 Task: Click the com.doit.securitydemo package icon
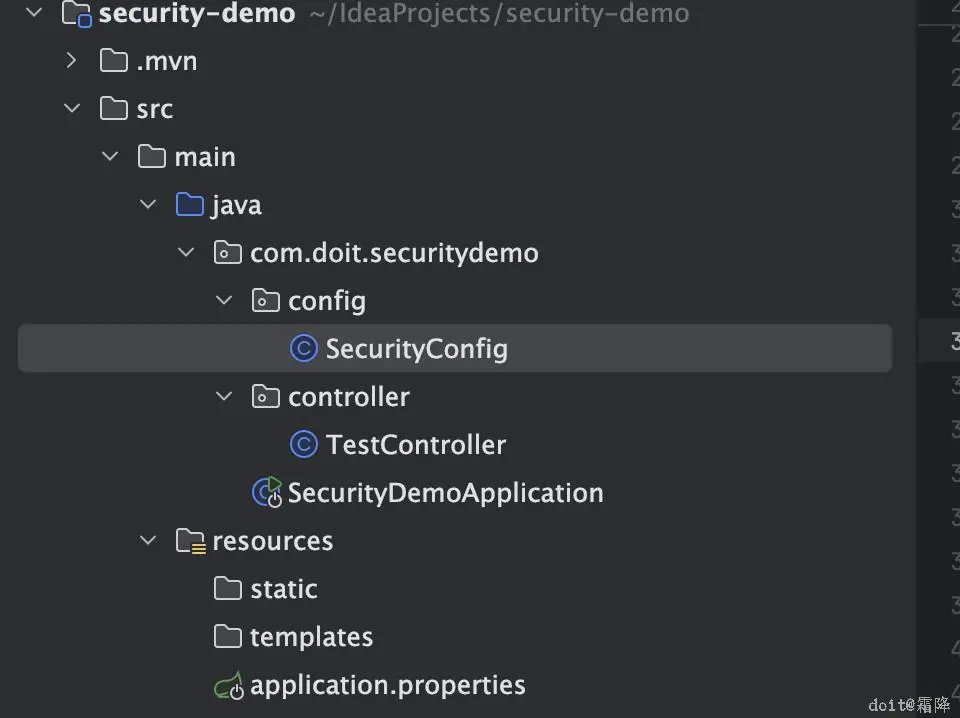tap(228, 253)
